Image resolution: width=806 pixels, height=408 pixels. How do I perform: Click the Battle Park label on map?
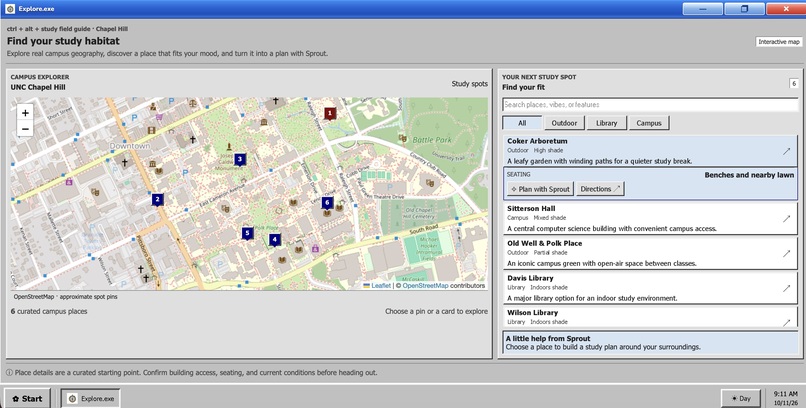432,140
